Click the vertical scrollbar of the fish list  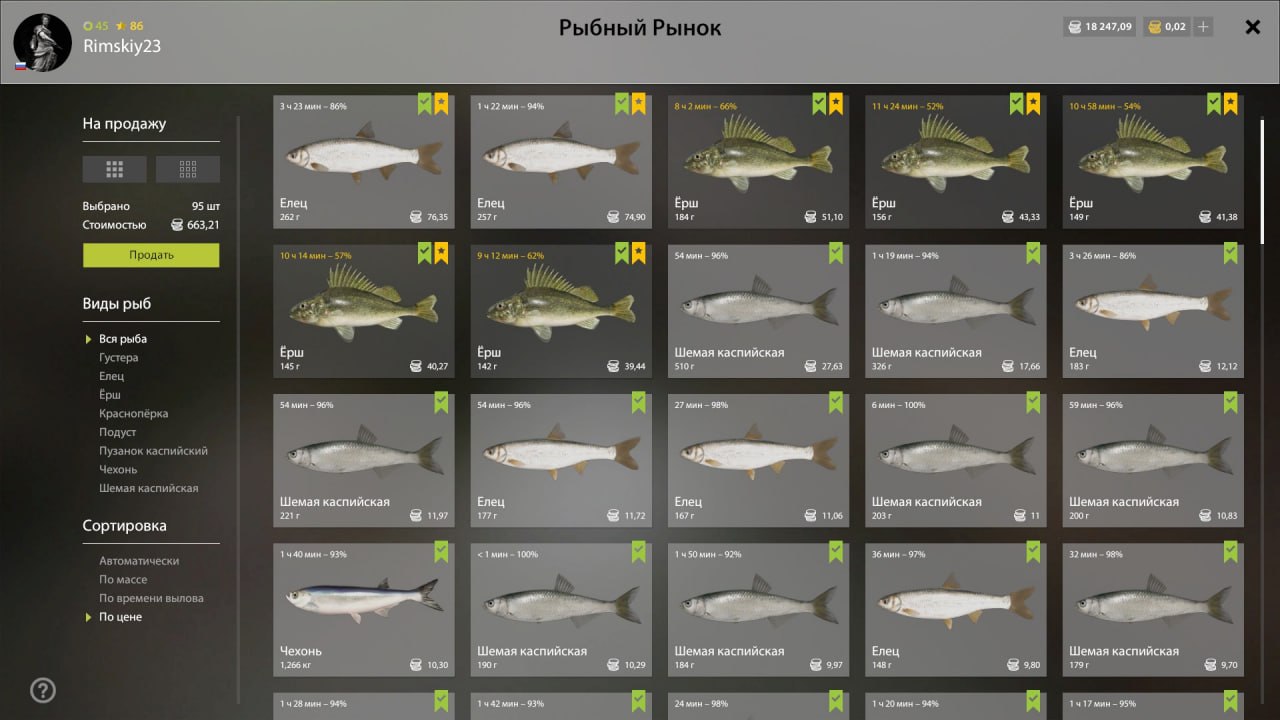1262,182
